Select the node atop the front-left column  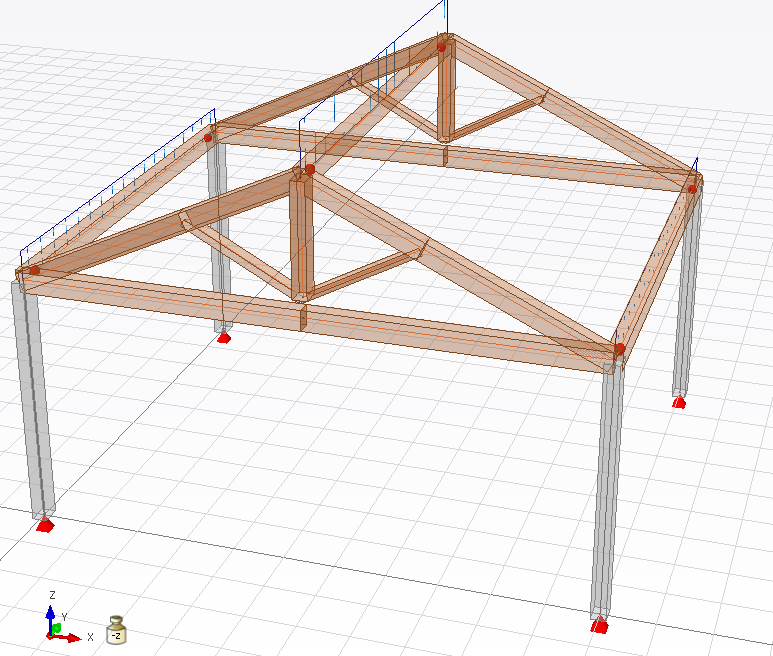34,270
